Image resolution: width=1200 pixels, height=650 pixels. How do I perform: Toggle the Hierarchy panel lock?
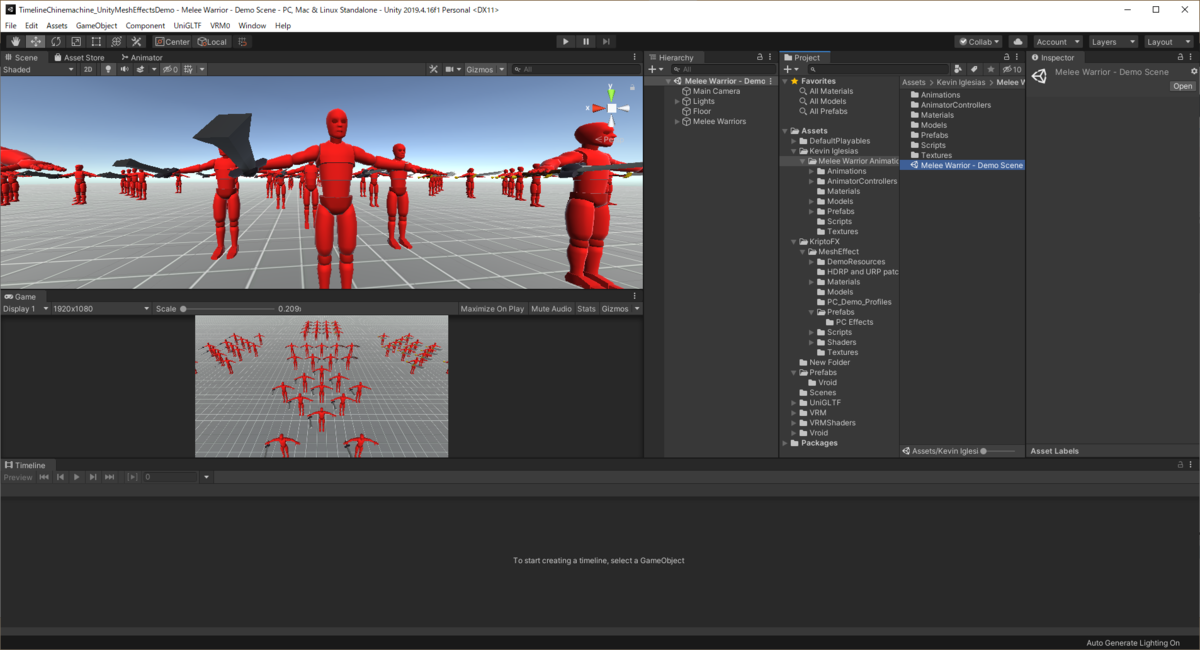(759, 57)
